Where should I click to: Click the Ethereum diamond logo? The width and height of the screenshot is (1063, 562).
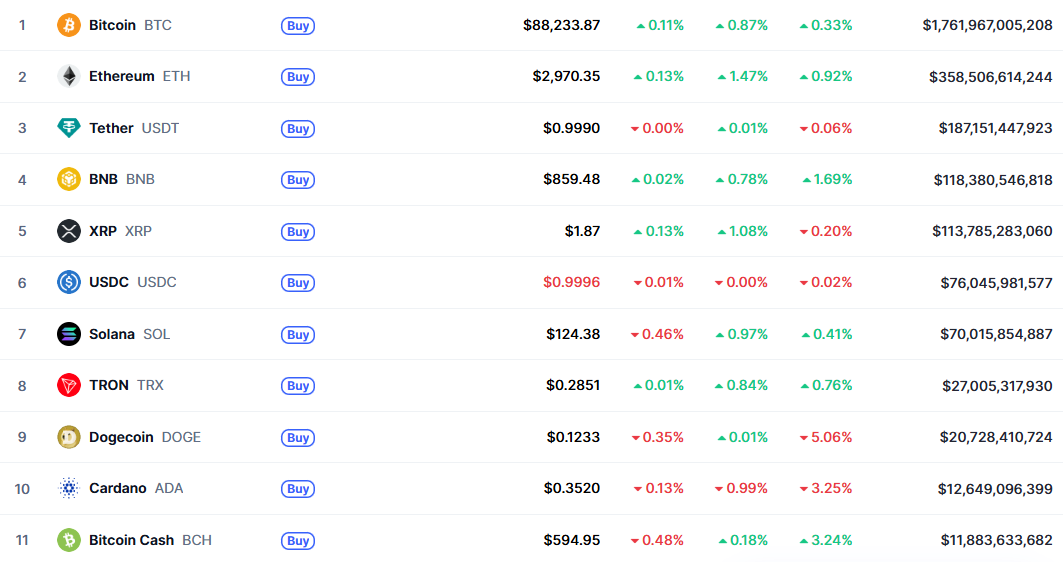tap(68, 77)
